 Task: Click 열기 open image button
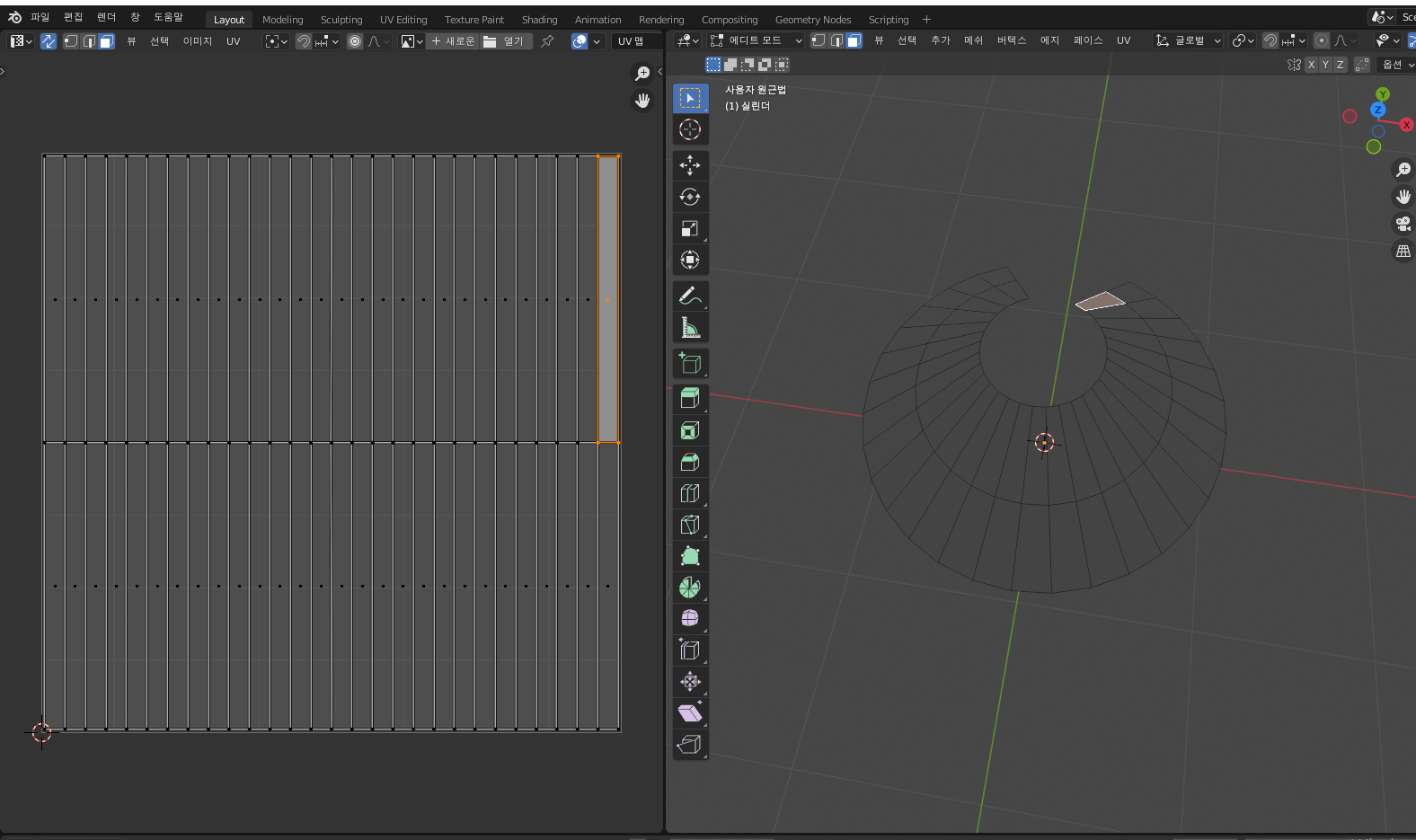click(506, 41)
